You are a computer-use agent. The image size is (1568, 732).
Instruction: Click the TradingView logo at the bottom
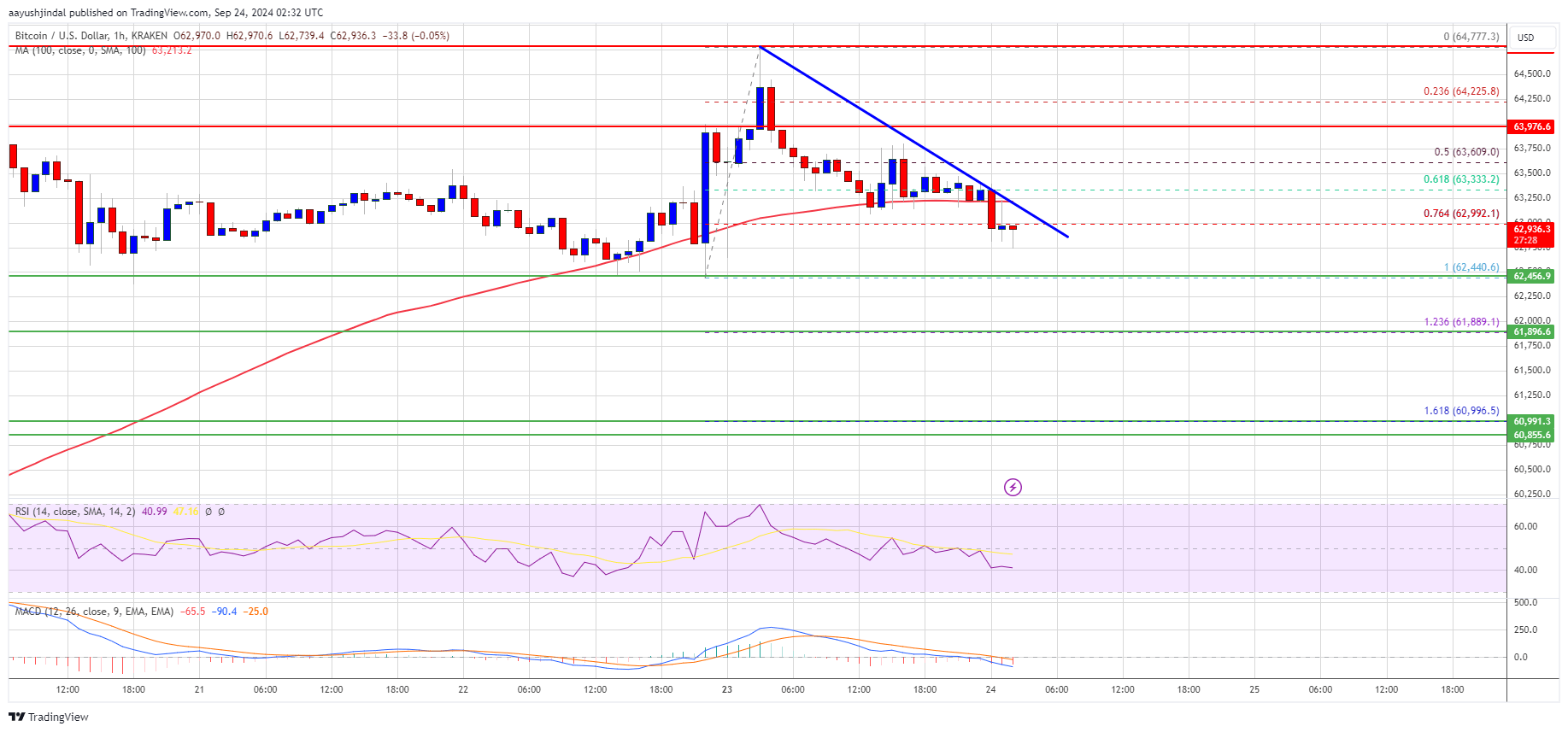[49, 717]
